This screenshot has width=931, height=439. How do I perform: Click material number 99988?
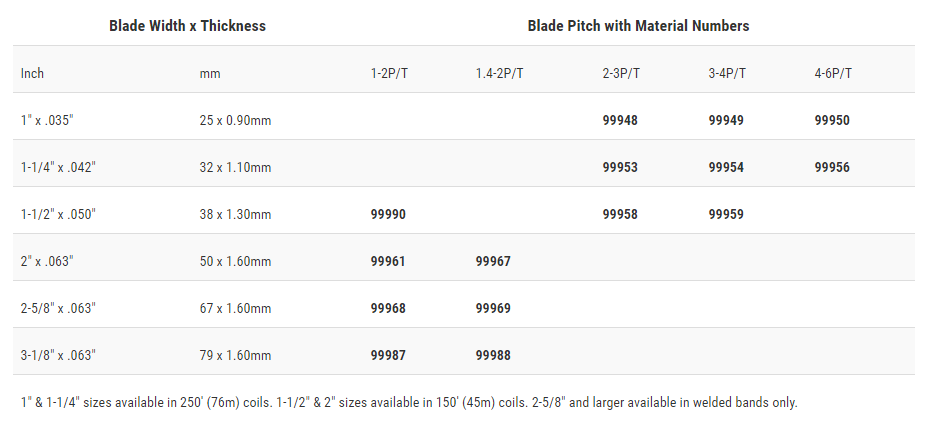pos(493,355)
